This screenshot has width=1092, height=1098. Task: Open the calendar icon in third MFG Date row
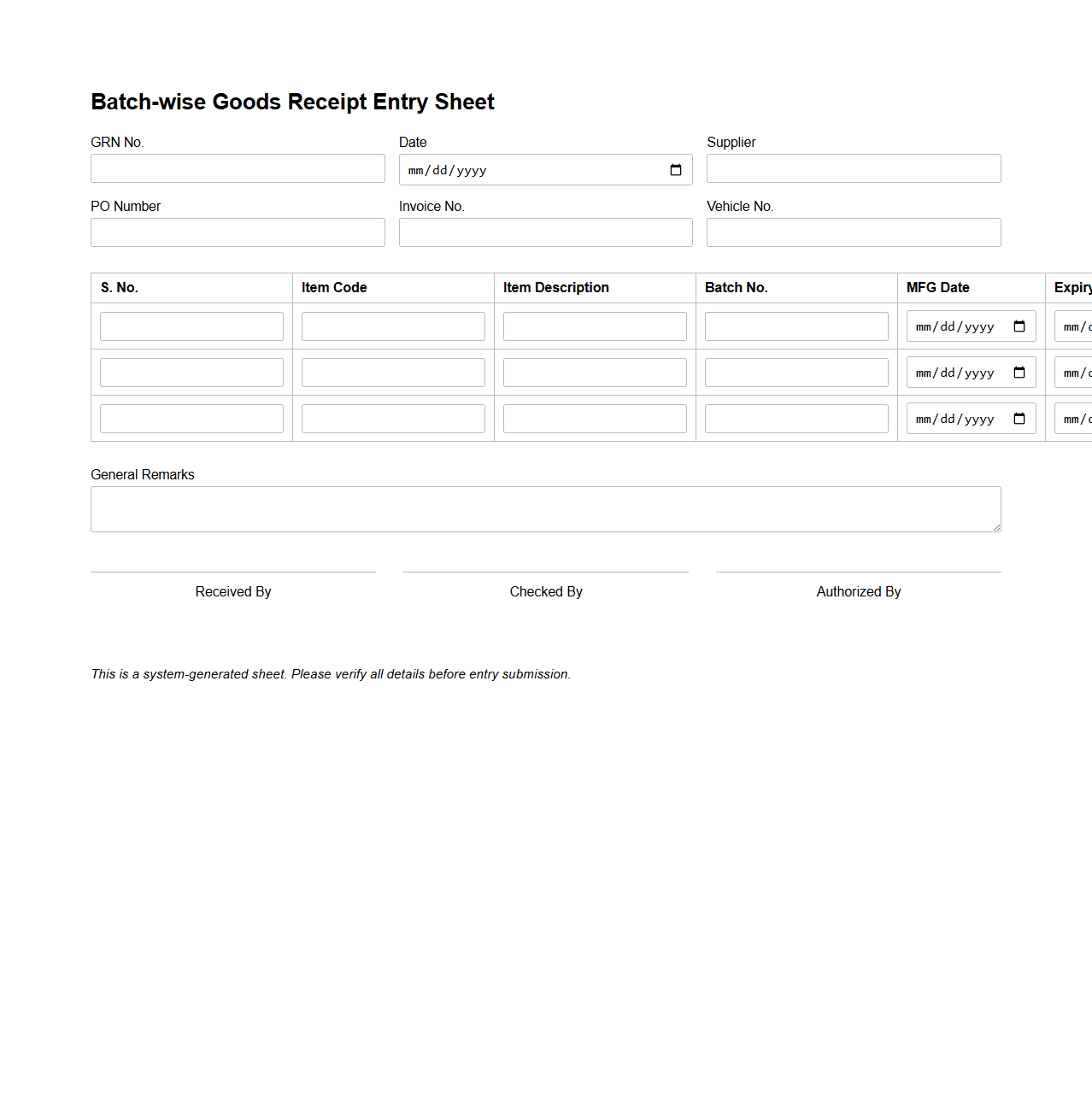(x=1019, y=418)
